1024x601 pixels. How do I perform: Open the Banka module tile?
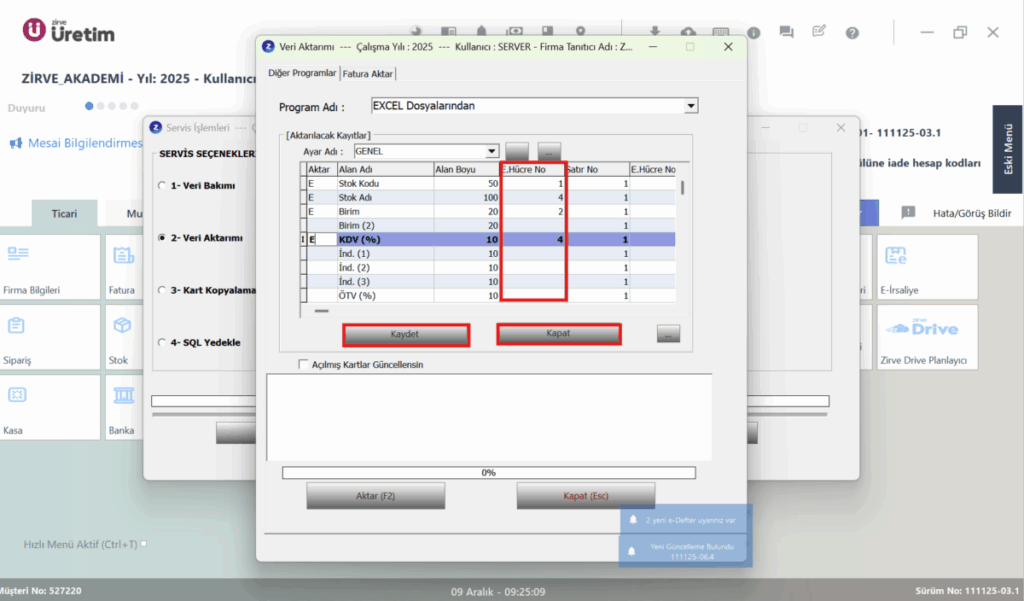point(124,407)
